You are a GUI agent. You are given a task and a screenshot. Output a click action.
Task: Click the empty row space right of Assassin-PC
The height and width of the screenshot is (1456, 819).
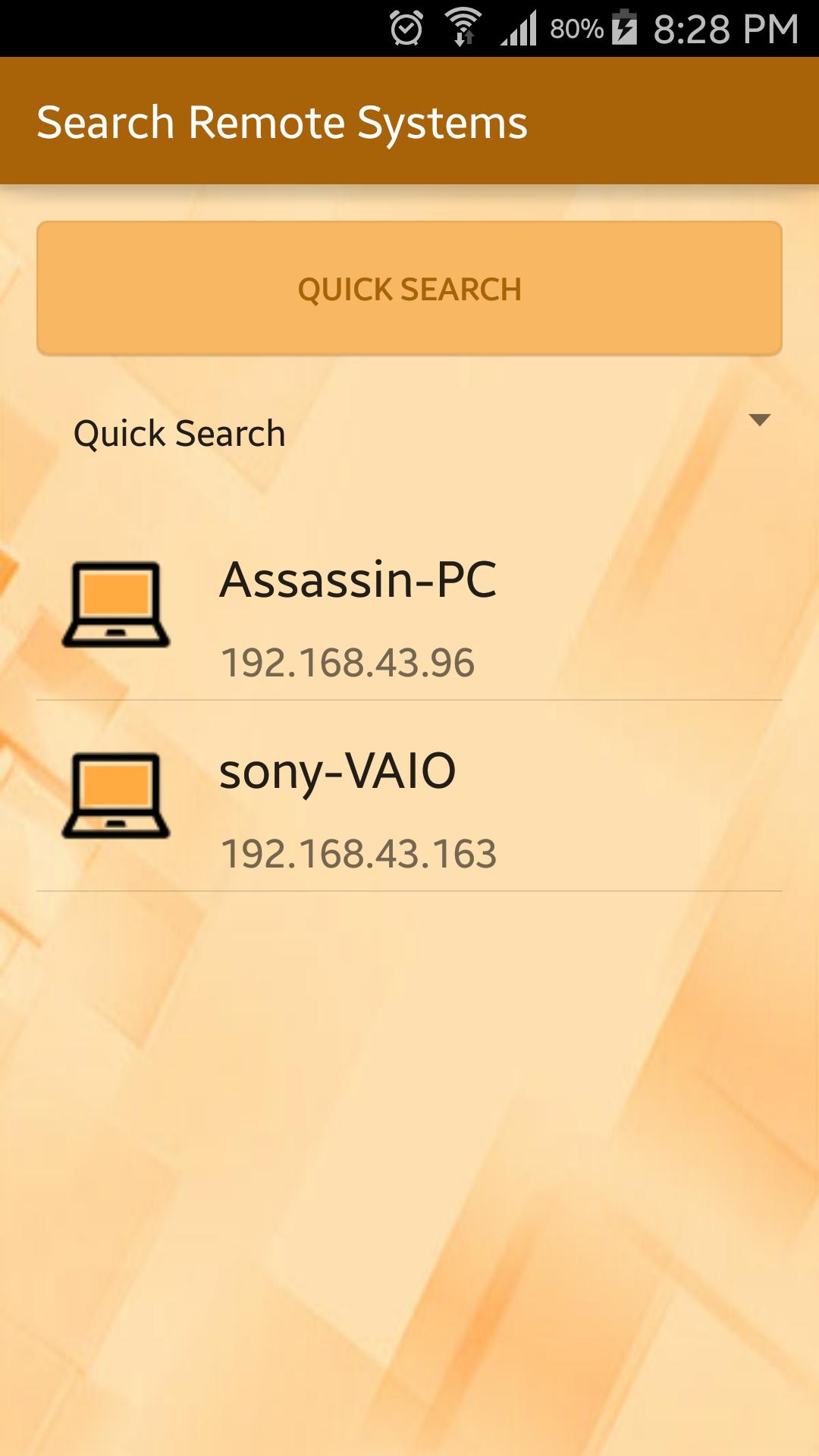645,607
